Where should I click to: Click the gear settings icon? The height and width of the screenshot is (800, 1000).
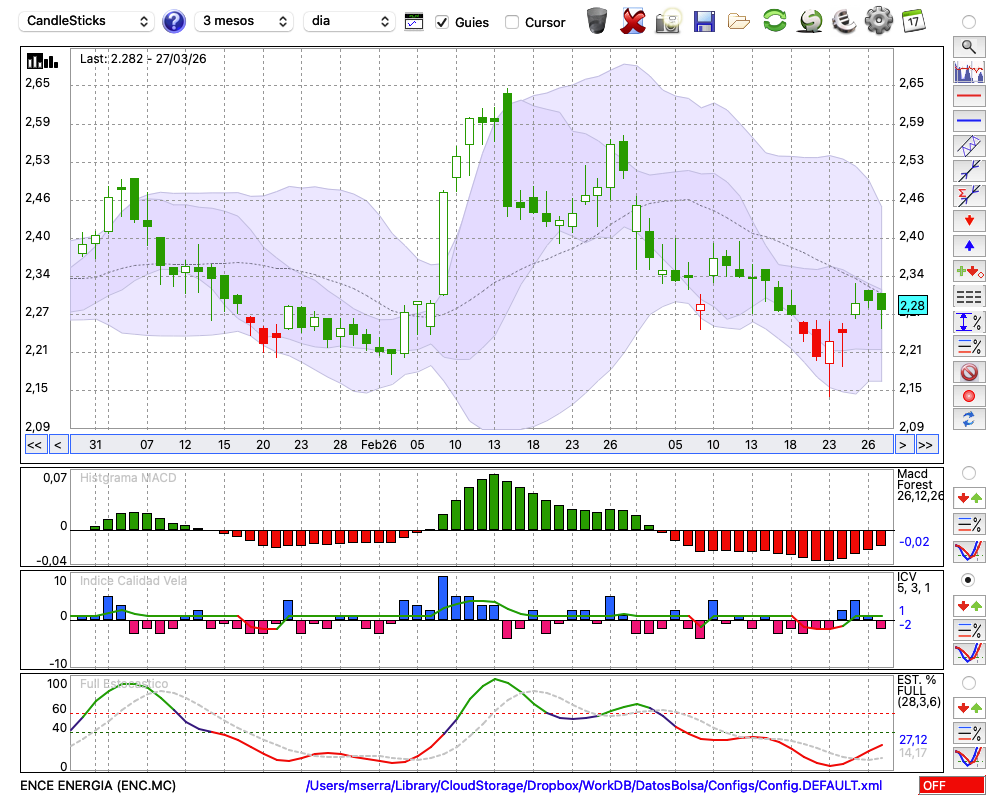point(878,20)
